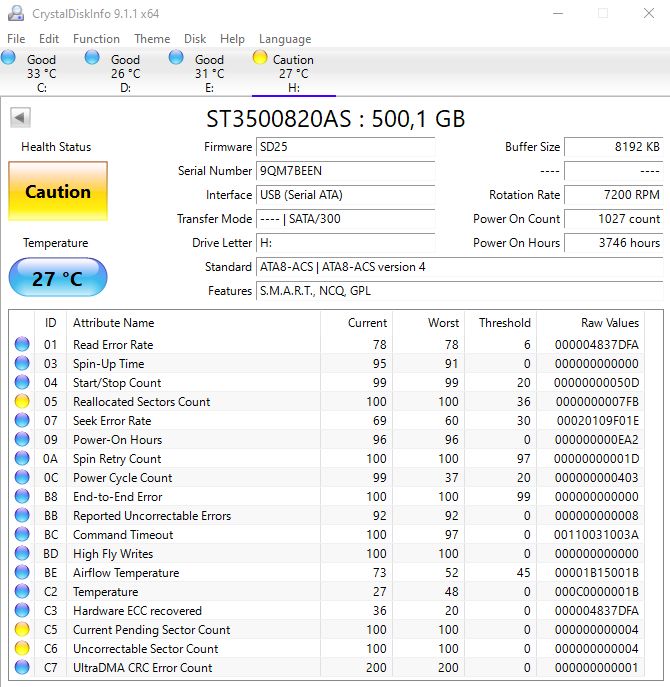Screen dimensions: 670x687
Task: Click the yellow orb for Uncorrectable Sector Count
Action: (x=22, y=648)
